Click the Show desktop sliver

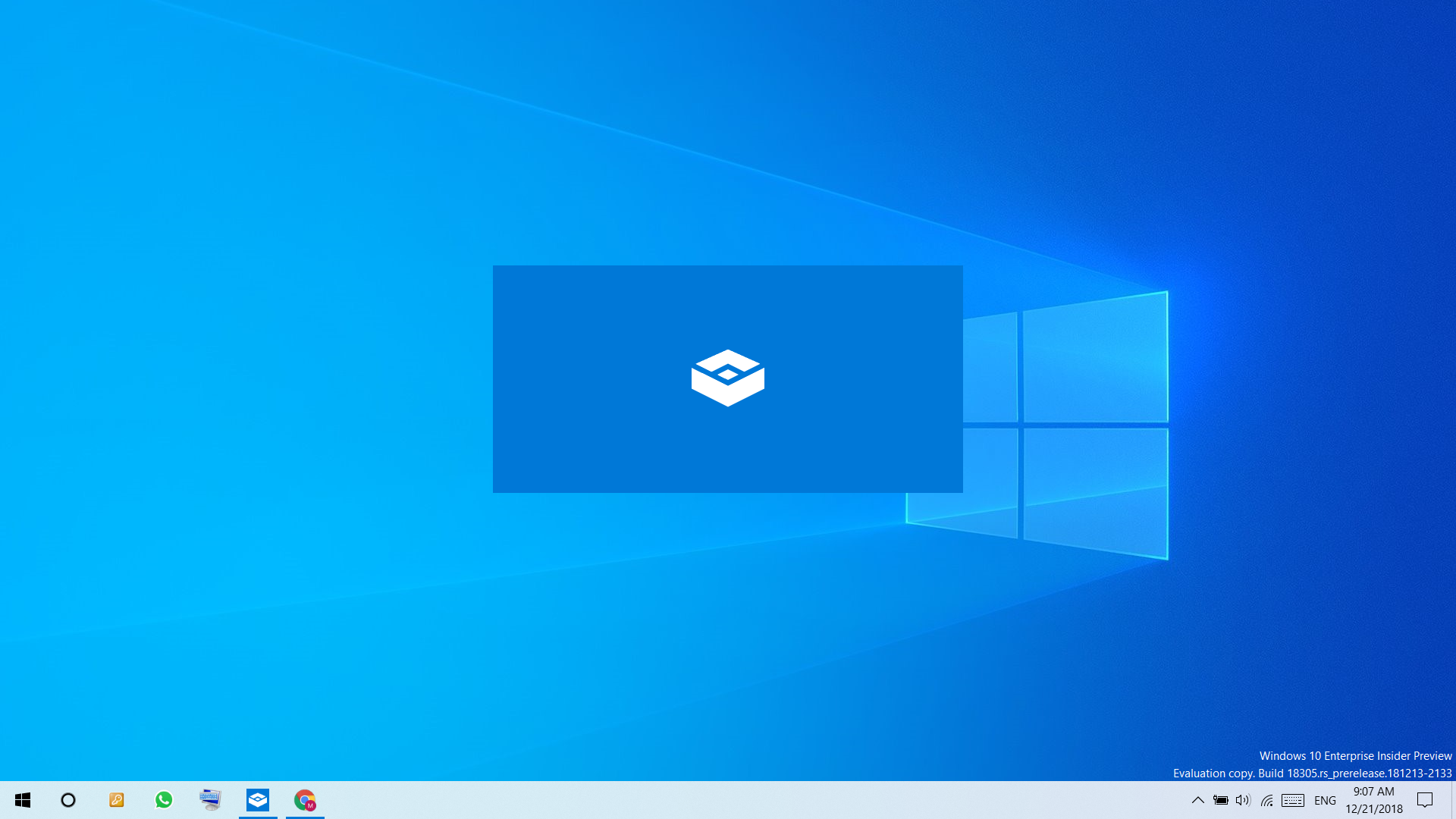coord(1453,800)
